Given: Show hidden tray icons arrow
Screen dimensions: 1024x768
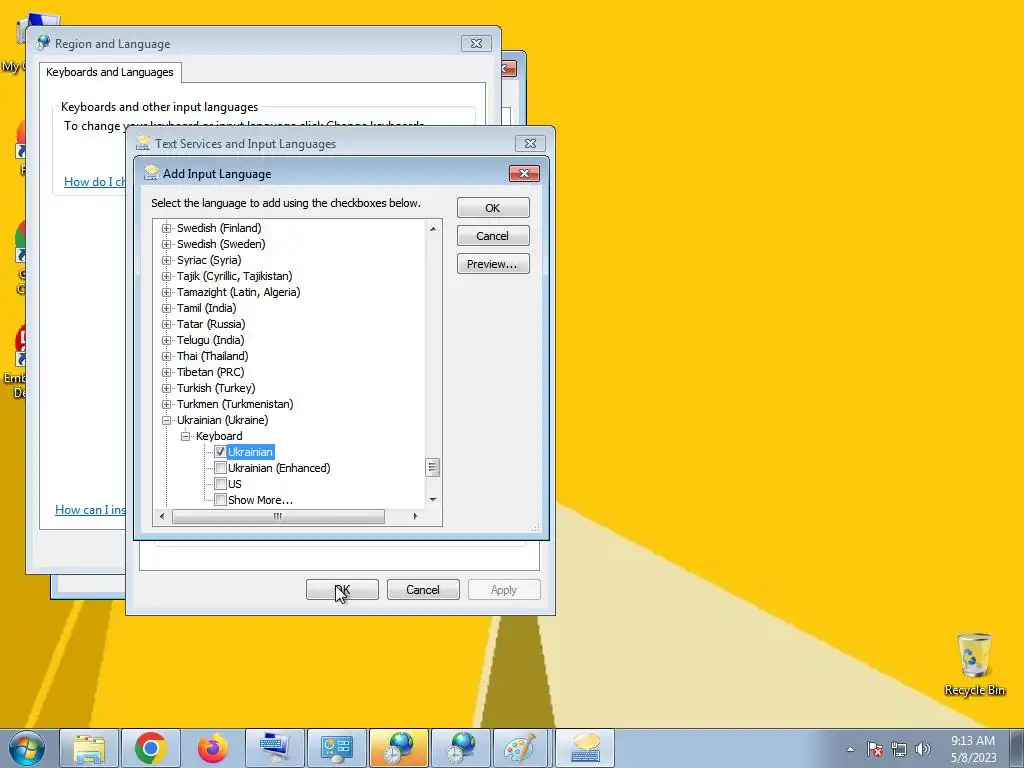Looking at the screenshot, I should point(850,749).
